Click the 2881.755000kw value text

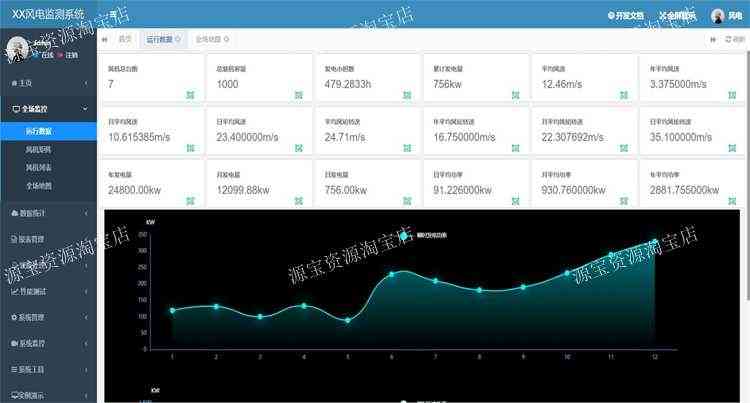[684, 190]
